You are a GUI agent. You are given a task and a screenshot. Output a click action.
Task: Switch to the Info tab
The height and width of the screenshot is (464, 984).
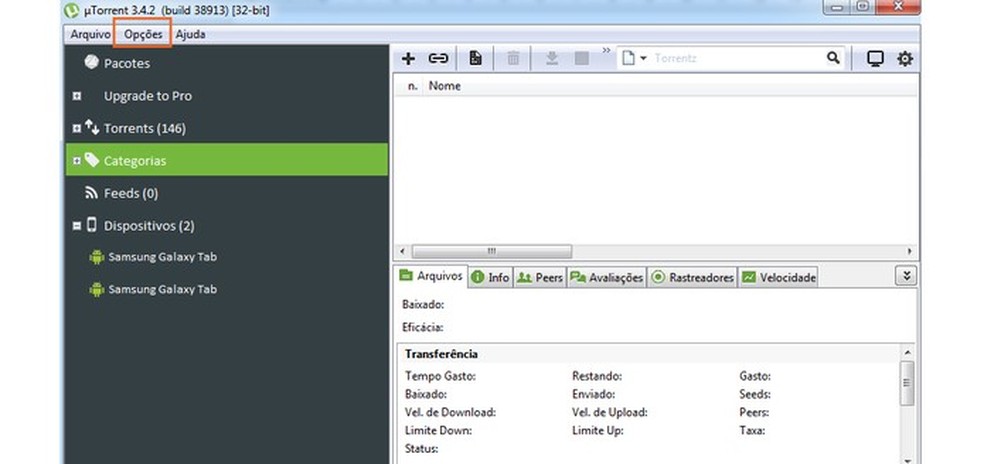coord(491,278)
